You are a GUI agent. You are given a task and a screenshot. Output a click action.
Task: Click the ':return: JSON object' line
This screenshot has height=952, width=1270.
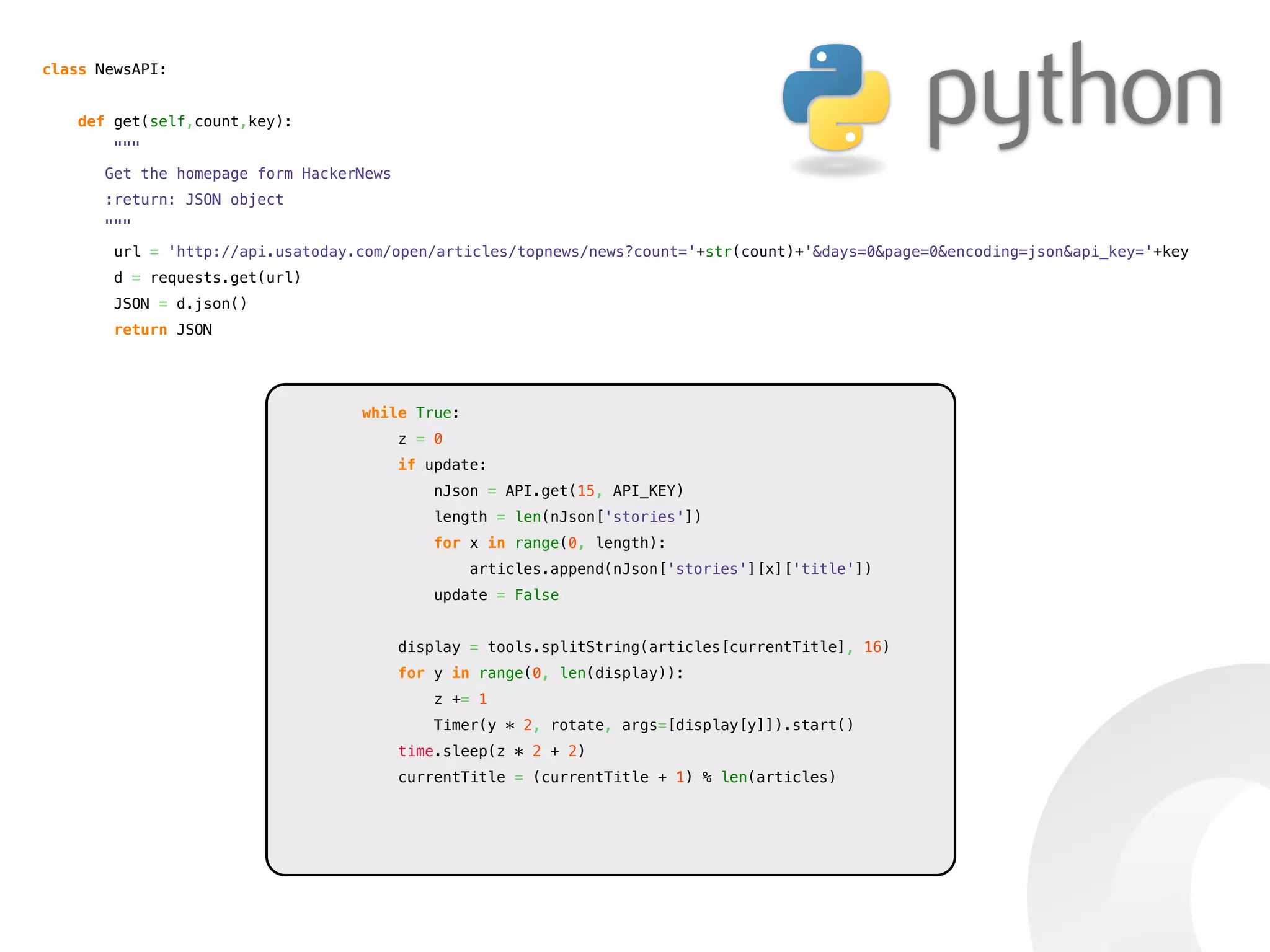(194, 200)
